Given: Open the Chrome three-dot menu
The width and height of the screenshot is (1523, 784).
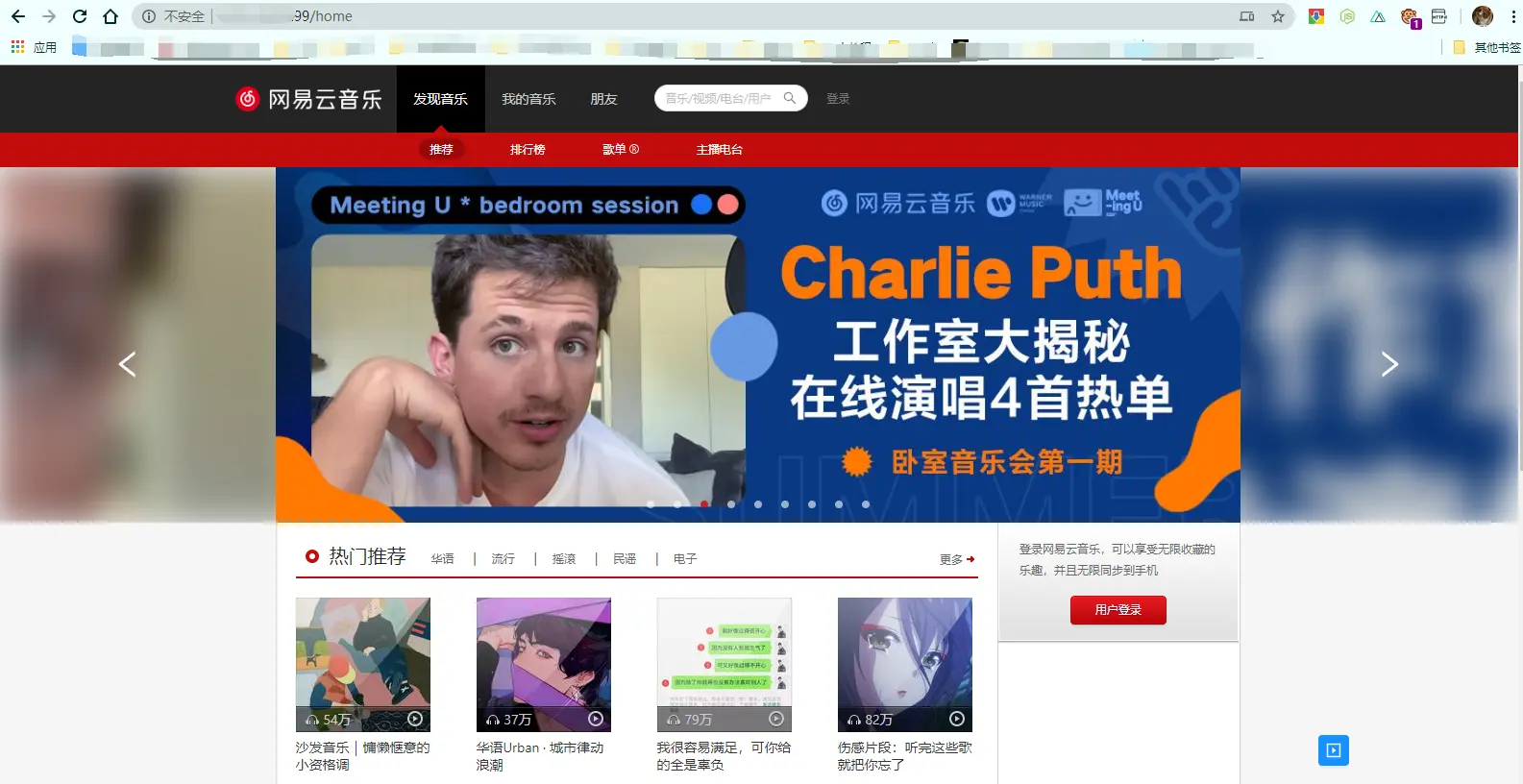Looking at the screenshot, I should [x=1512, y=16].
